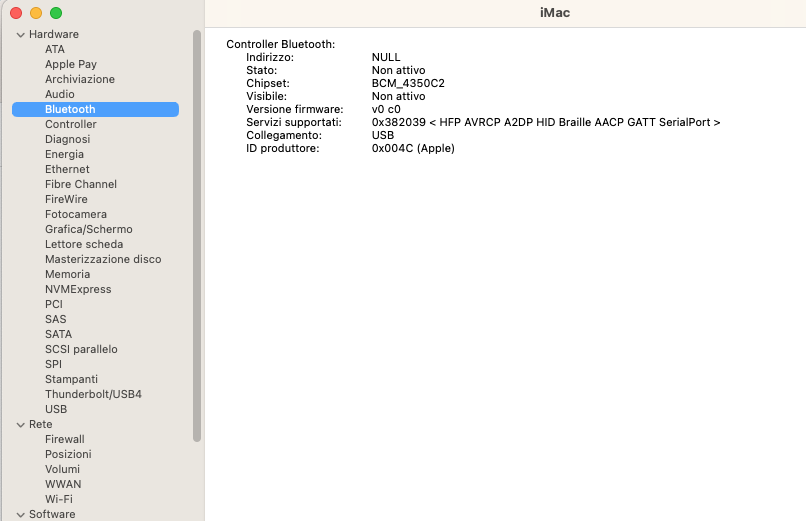Open the Stampanti entry
This screenshot has width=806, height=521.
click(71, 379)
